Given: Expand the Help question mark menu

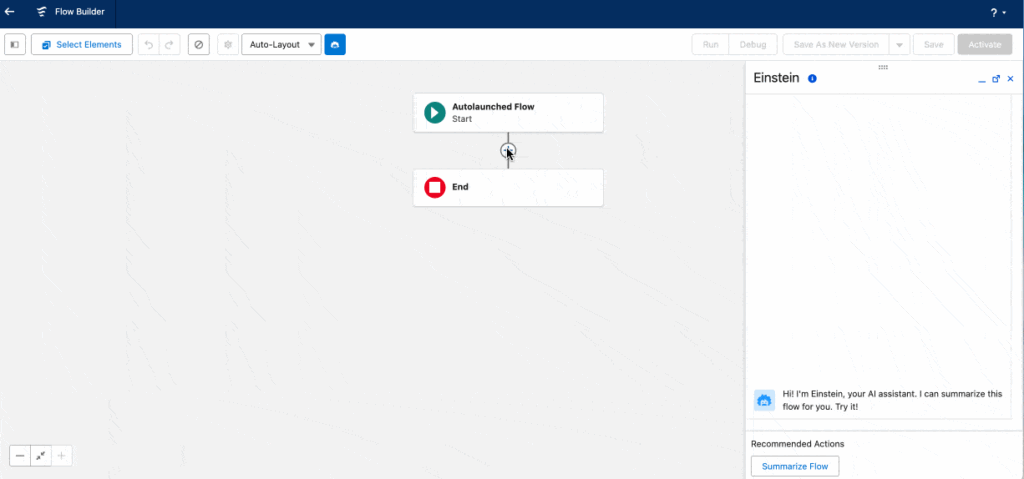Looking at the screenshot, I should click(997, 13).
